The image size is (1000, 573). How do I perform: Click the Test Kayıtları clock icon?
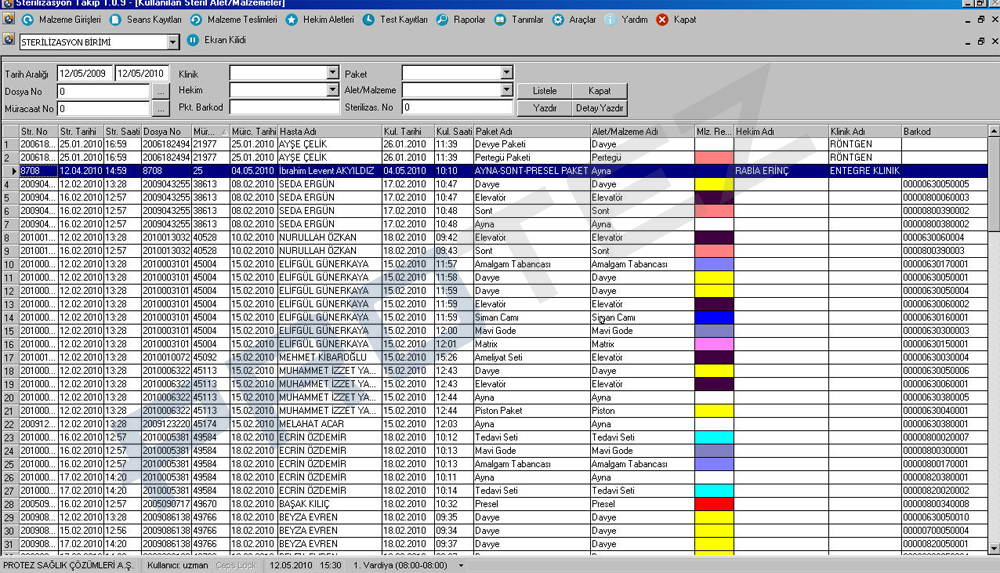369,20
